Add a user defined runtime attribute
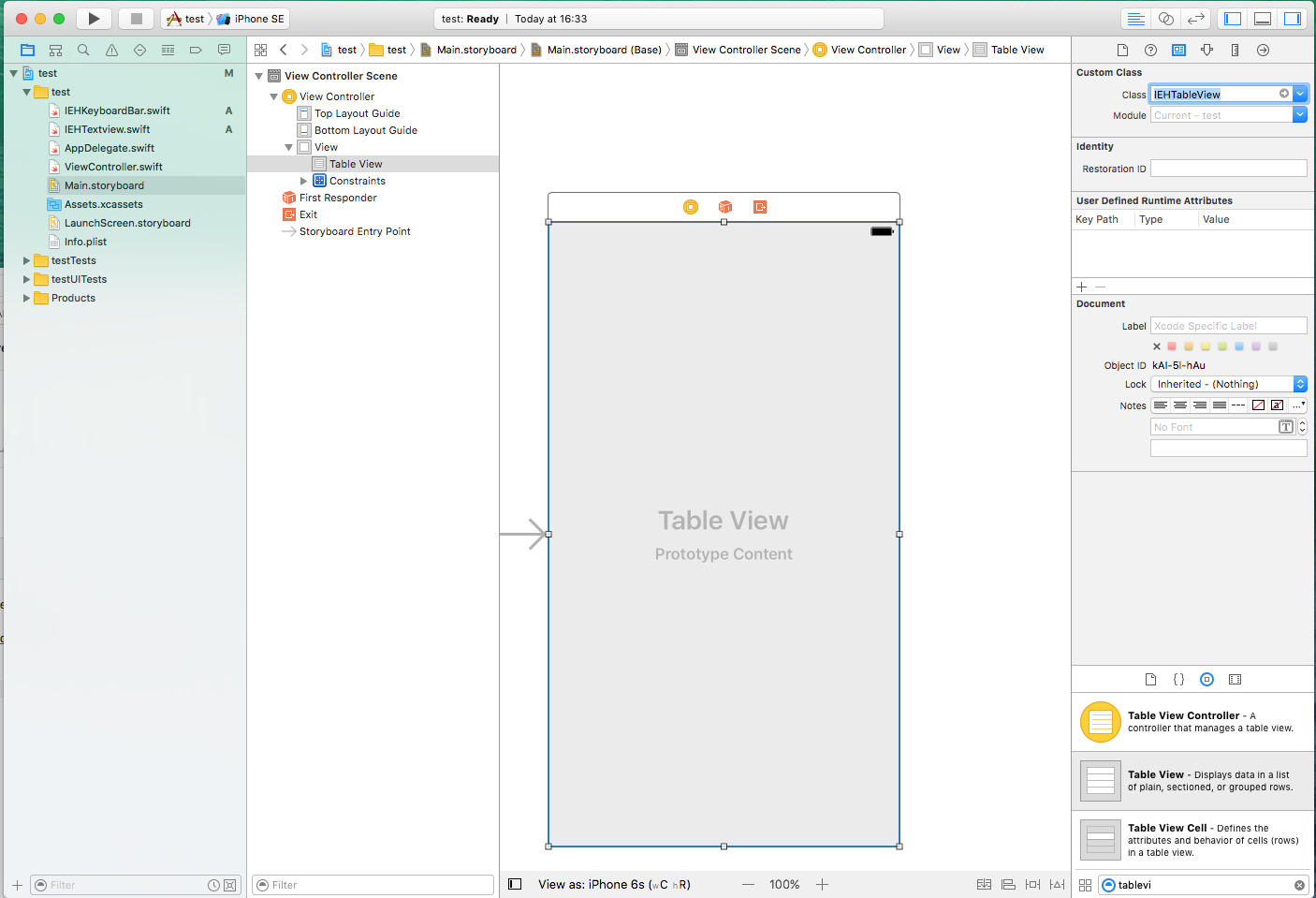 [1082, 287]
